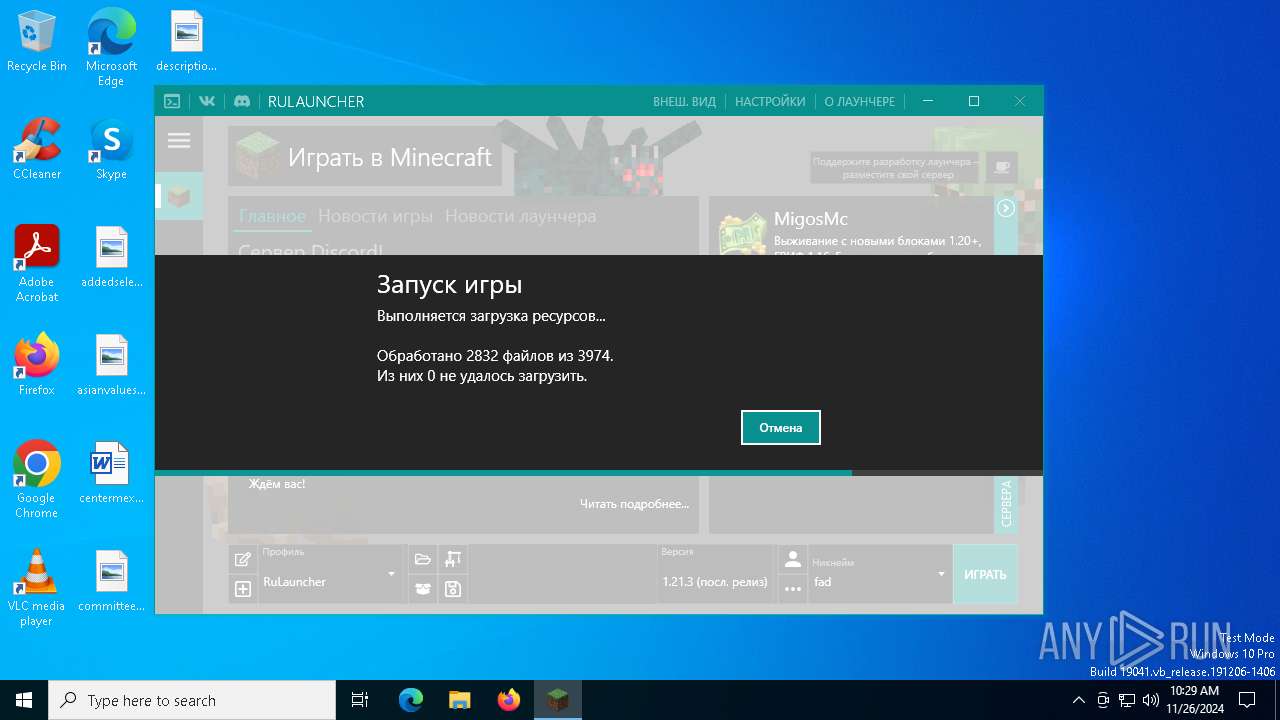Click the Отмена button in launch dialog
The width and height of the screenshot is (1280, 720).
click(x=780, y=427)
